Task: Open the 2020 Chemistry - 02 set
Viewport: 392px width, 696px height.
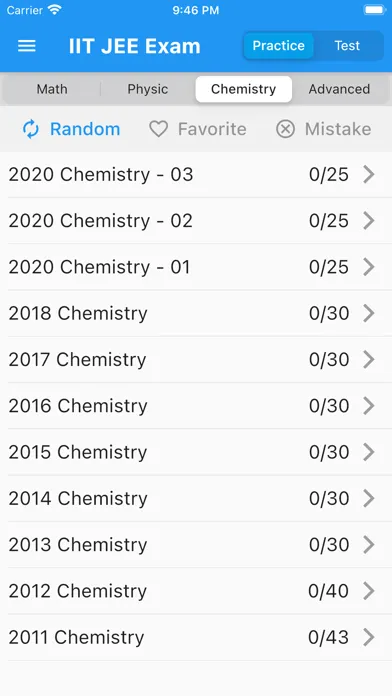Action: tap(196, 221)
